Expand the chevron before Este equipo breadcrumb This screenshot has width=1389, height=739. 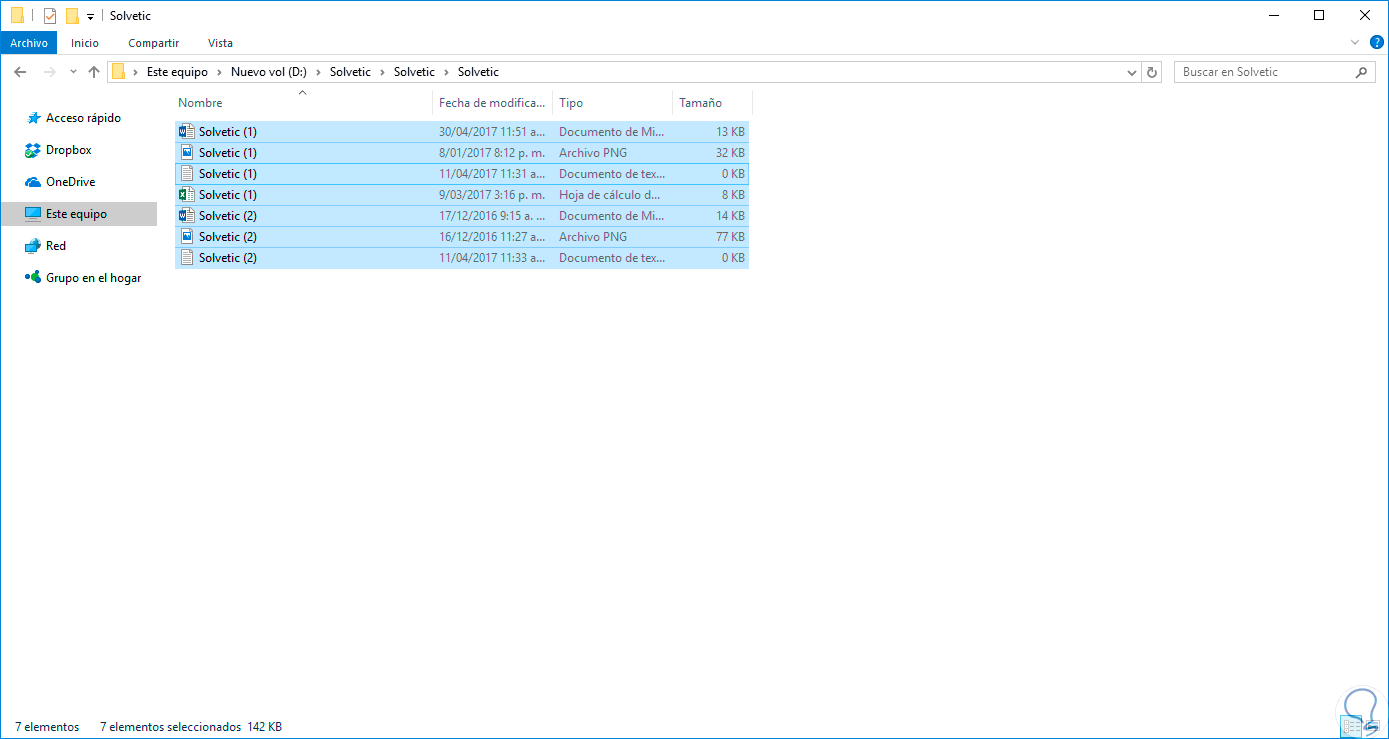click(x=136, y=72)
